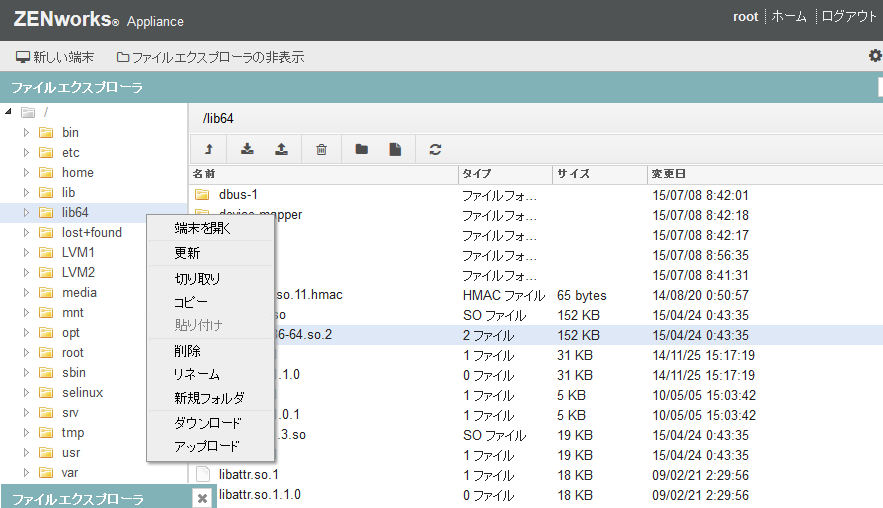Close the ファイルエクスプローラ bottom tab
The width and height of the screenshot is (883, 508).
tap(203, 498)
